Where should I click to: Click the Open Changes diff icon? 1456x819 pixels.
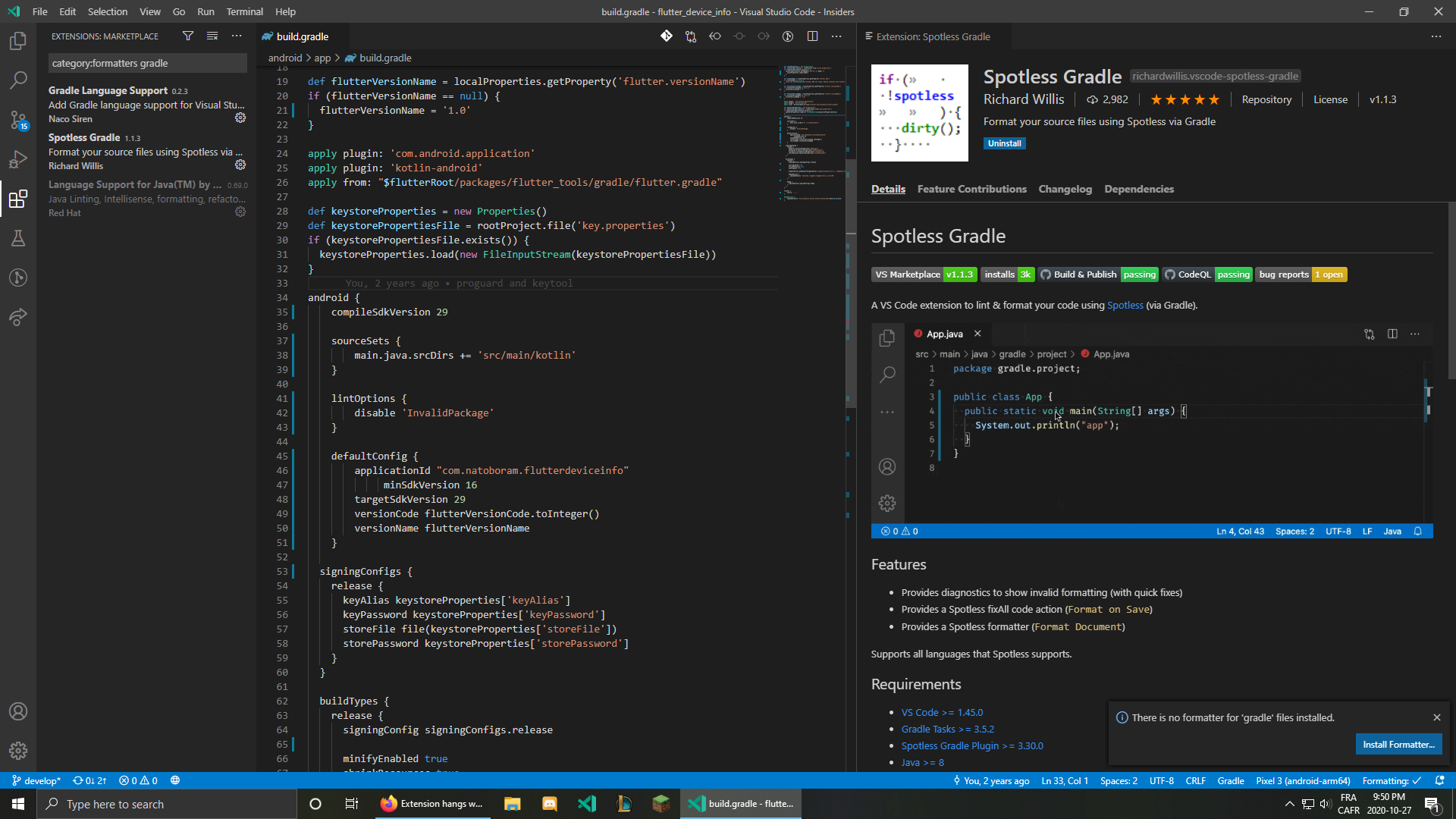click(x=691, y=36)
